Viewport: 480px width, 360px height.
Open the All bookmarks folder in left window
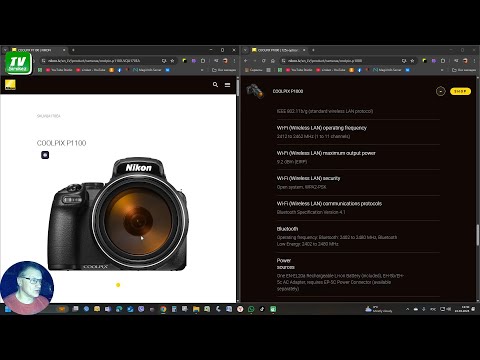224,70
